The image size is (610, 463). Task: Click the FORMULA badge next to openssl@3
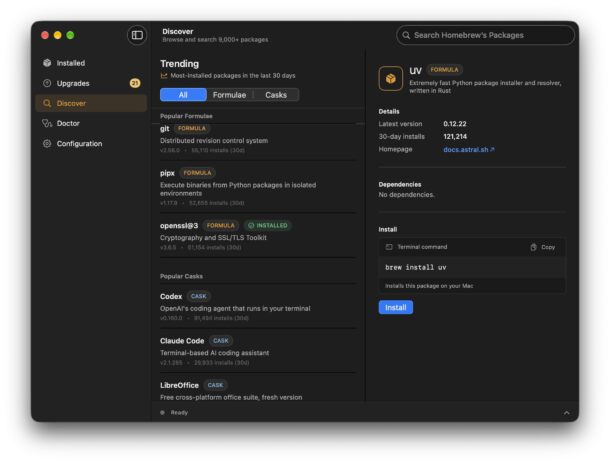(221, 225)
